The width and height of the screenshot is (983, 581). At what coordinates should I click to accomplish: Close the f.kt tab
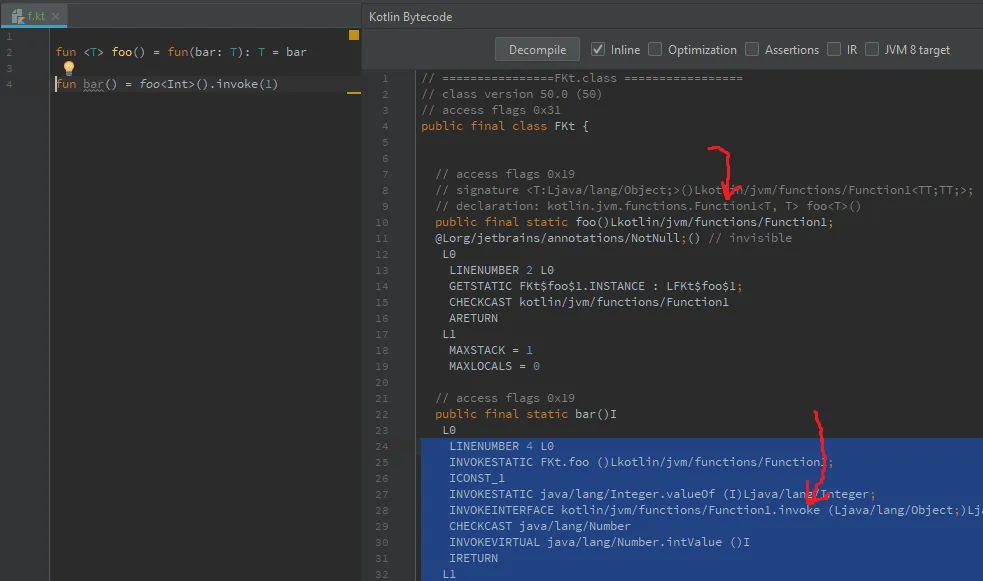coord(55,16)
